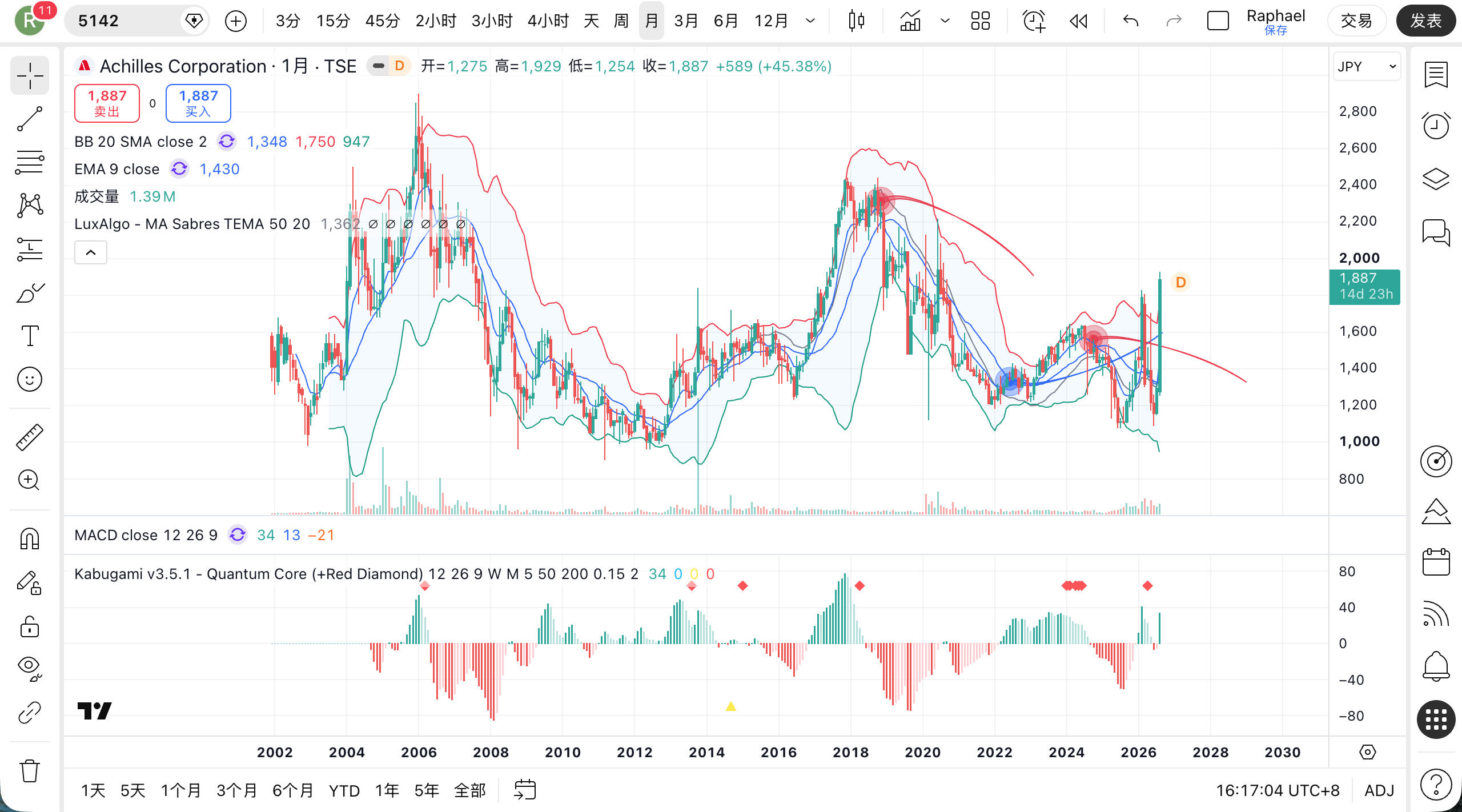Add symbol with the plus button
This screenshot has width=1462, height=812.
(x=235, y=21)
